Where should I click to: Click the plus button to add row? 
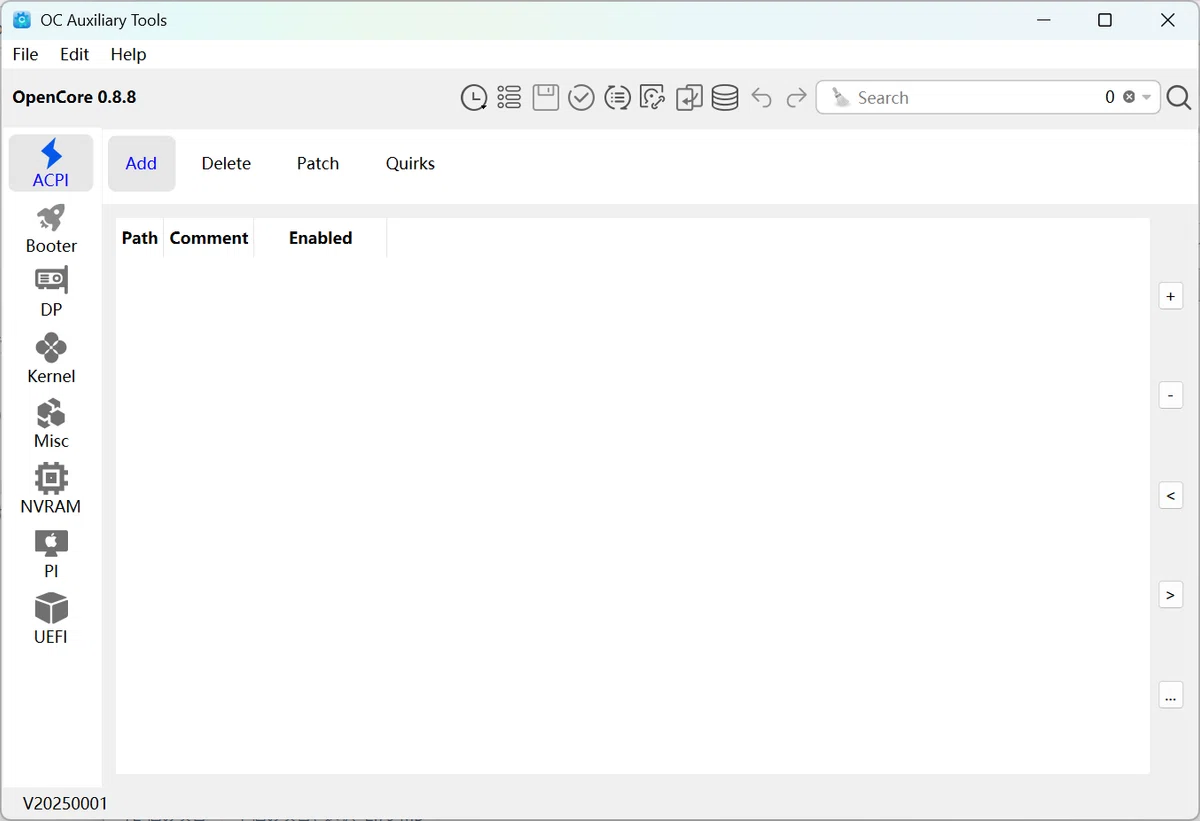[1171, 296]
